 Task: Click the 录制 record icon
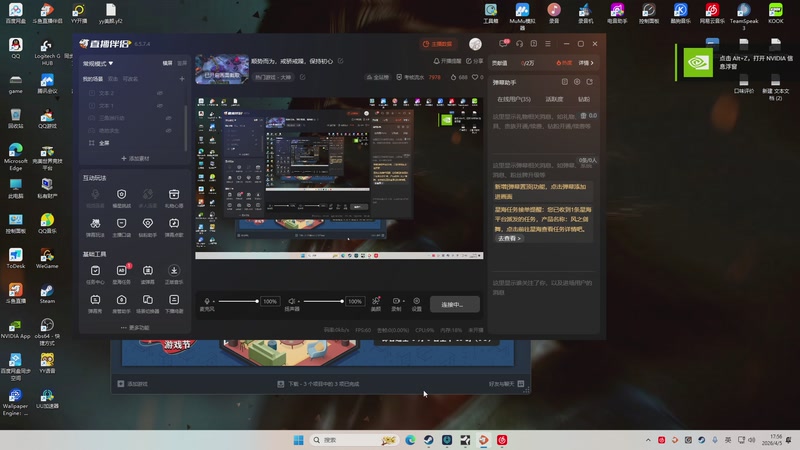(x=397, y=302)
